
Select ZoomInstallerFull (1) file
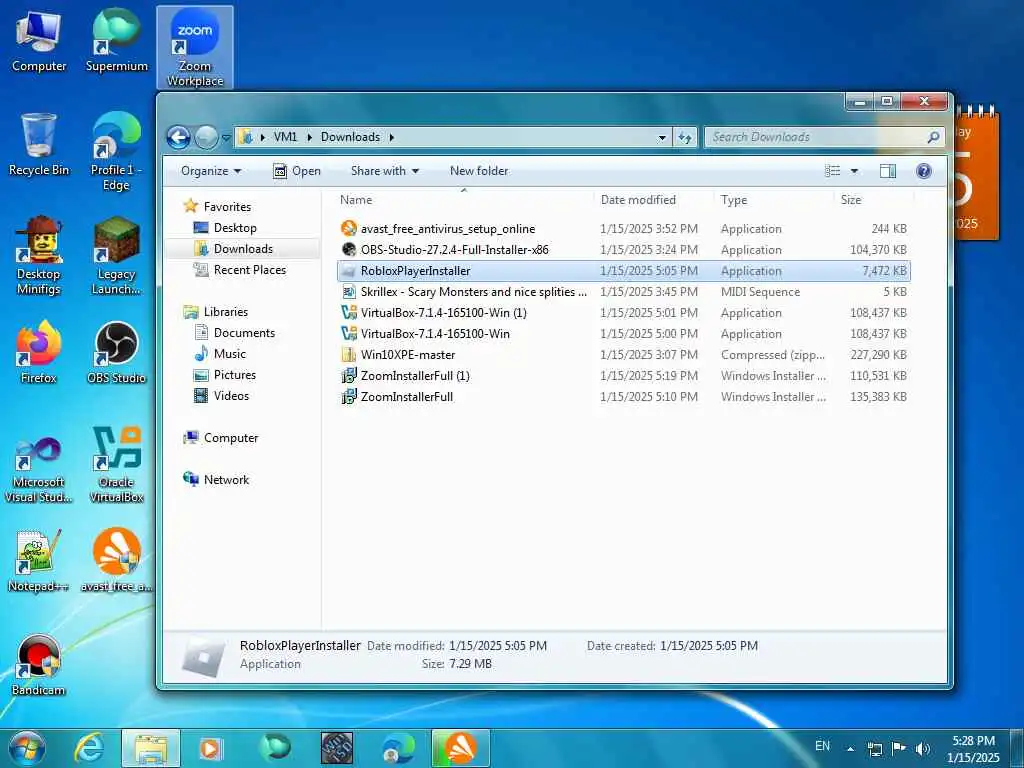(624, 376)
